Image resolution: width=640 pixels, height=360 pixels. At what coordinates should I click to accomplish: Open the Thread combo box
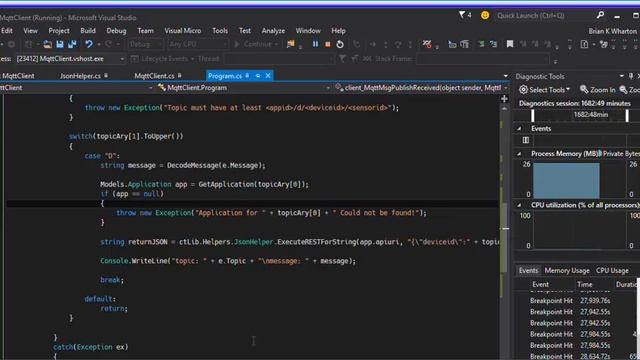279,59
